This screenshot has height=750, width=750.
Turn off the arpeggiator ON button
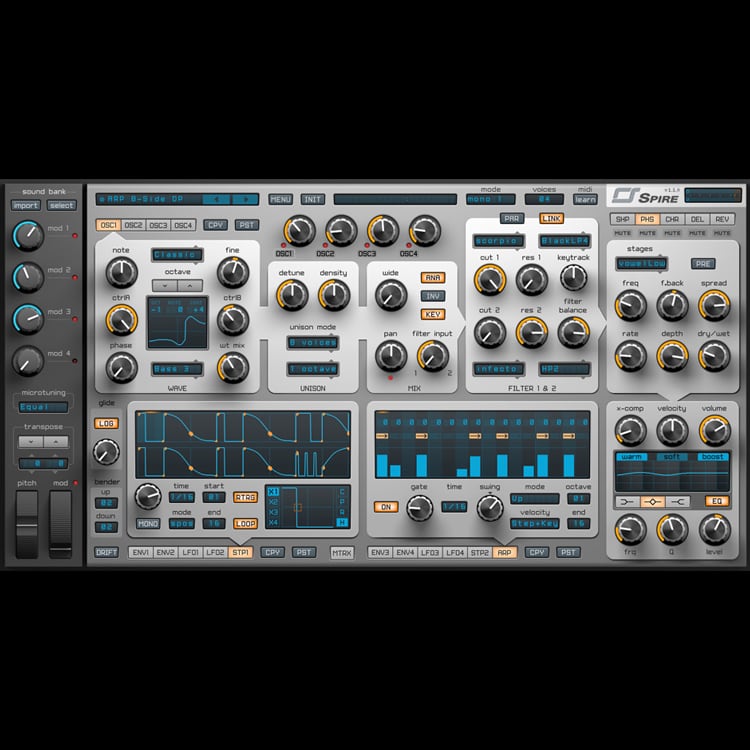pos(386,507)
